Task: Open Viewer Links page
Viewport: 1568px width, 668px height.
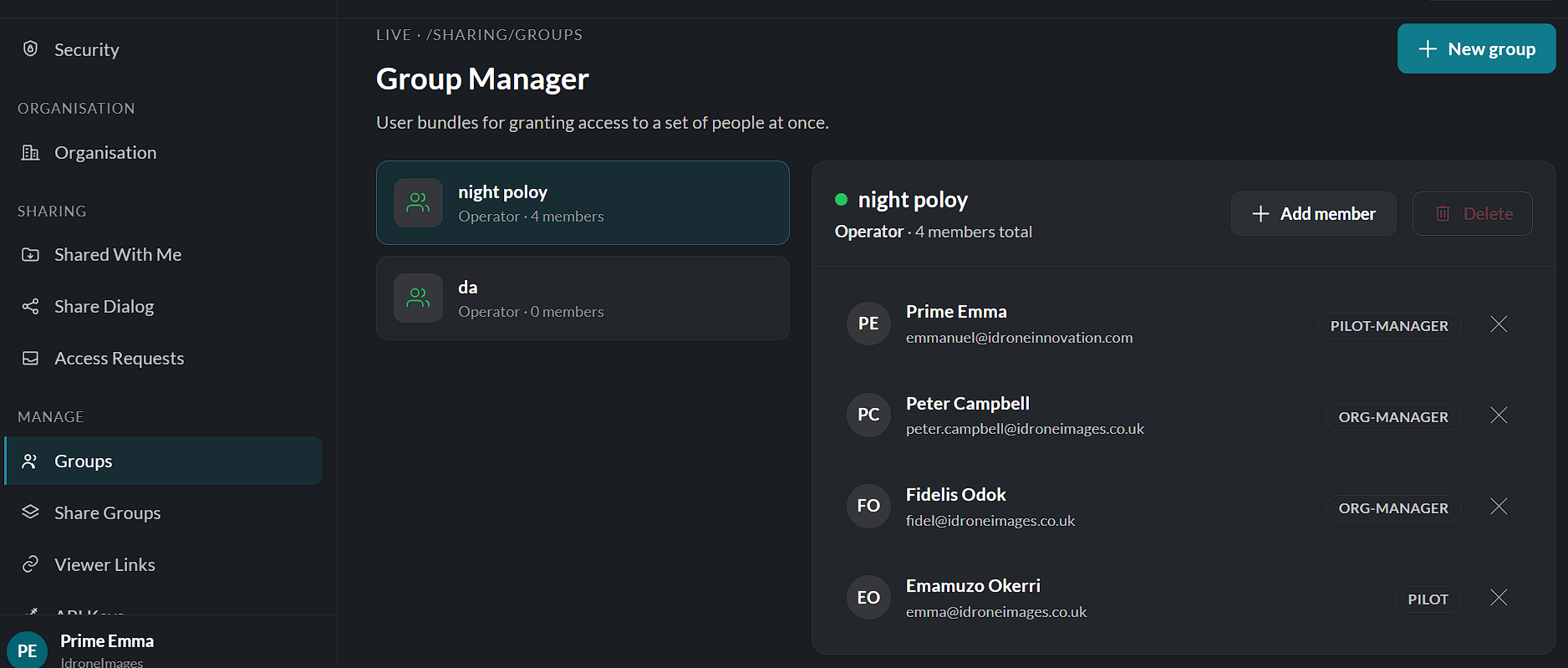Action: (163, 564)
